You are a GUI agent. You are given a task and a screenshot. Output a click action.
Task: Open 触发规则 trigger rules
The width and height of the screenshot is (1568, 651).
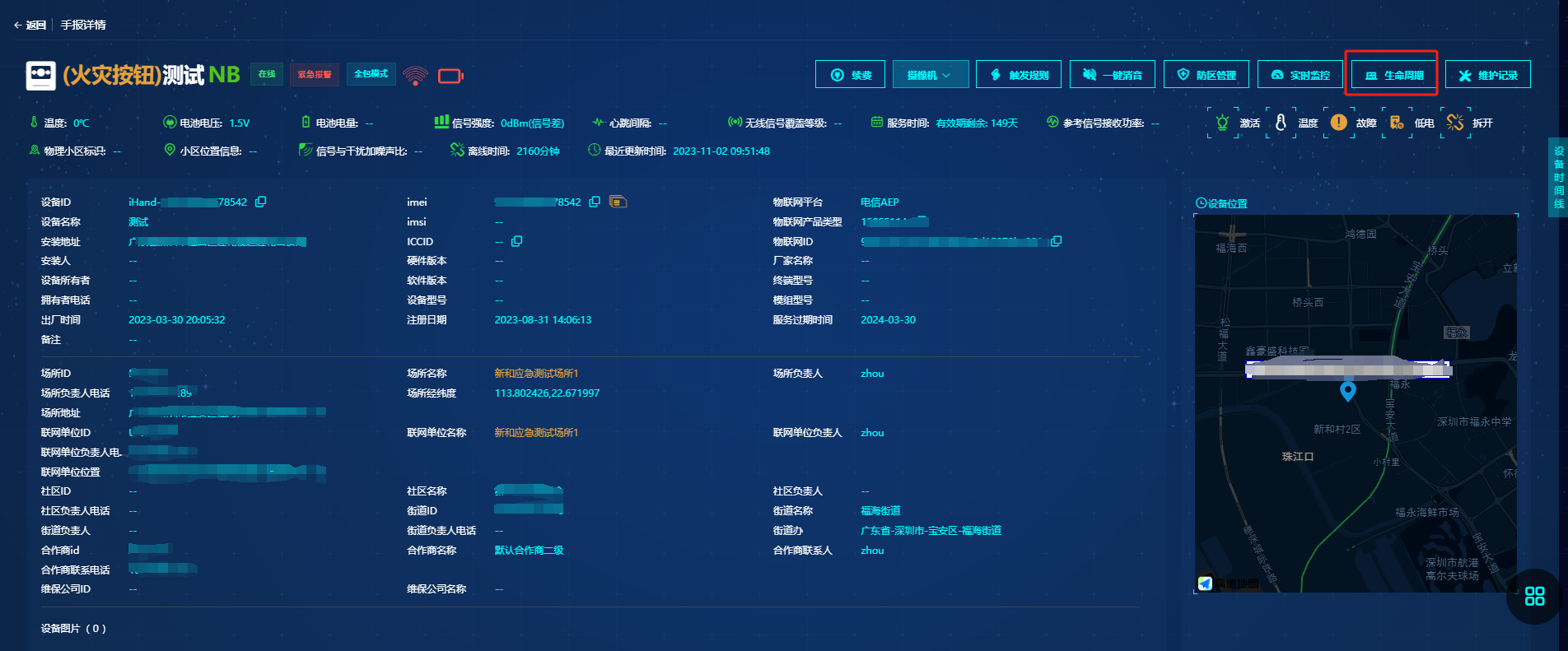click(x=1019, y=75)
